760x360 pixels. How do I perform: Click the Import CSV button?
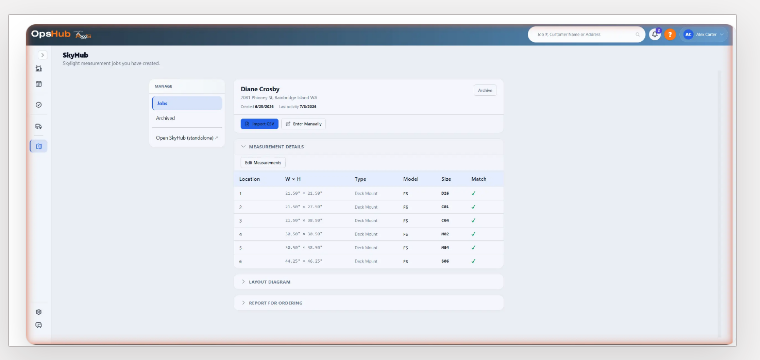coord(260,124)
